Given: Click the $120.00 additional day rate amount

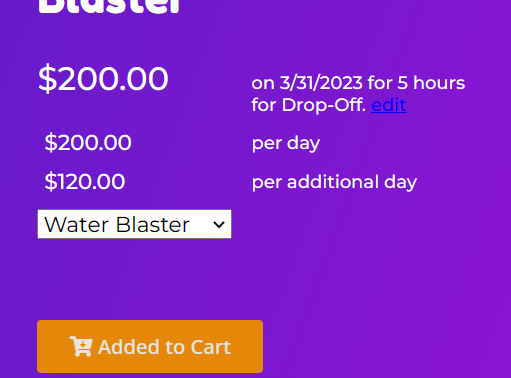Looking at the screenshot, I should [x=85, y=182].
